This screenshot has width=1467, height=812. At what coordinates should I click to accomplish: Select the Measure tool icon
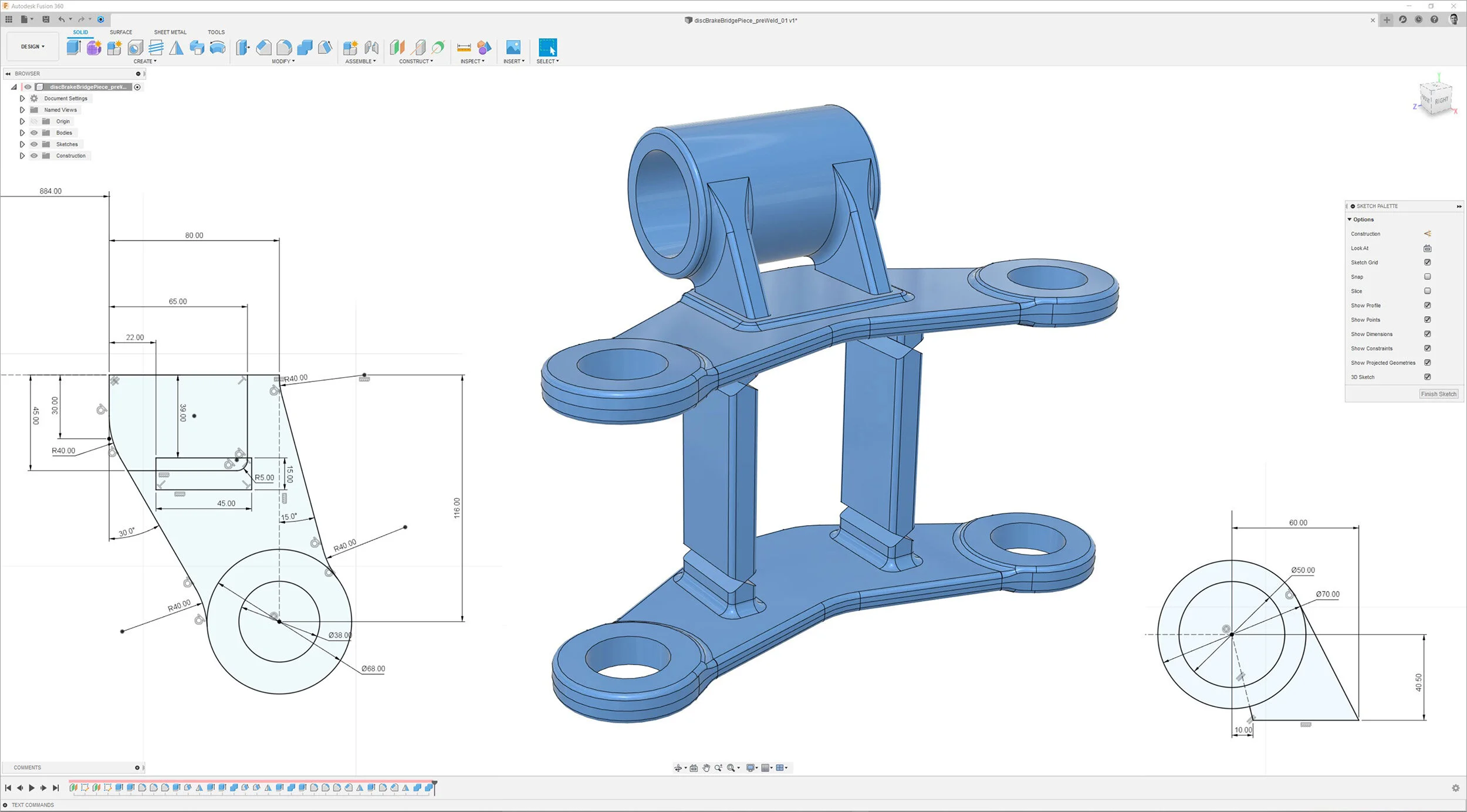pyautogui.click(x=464, y=48)
